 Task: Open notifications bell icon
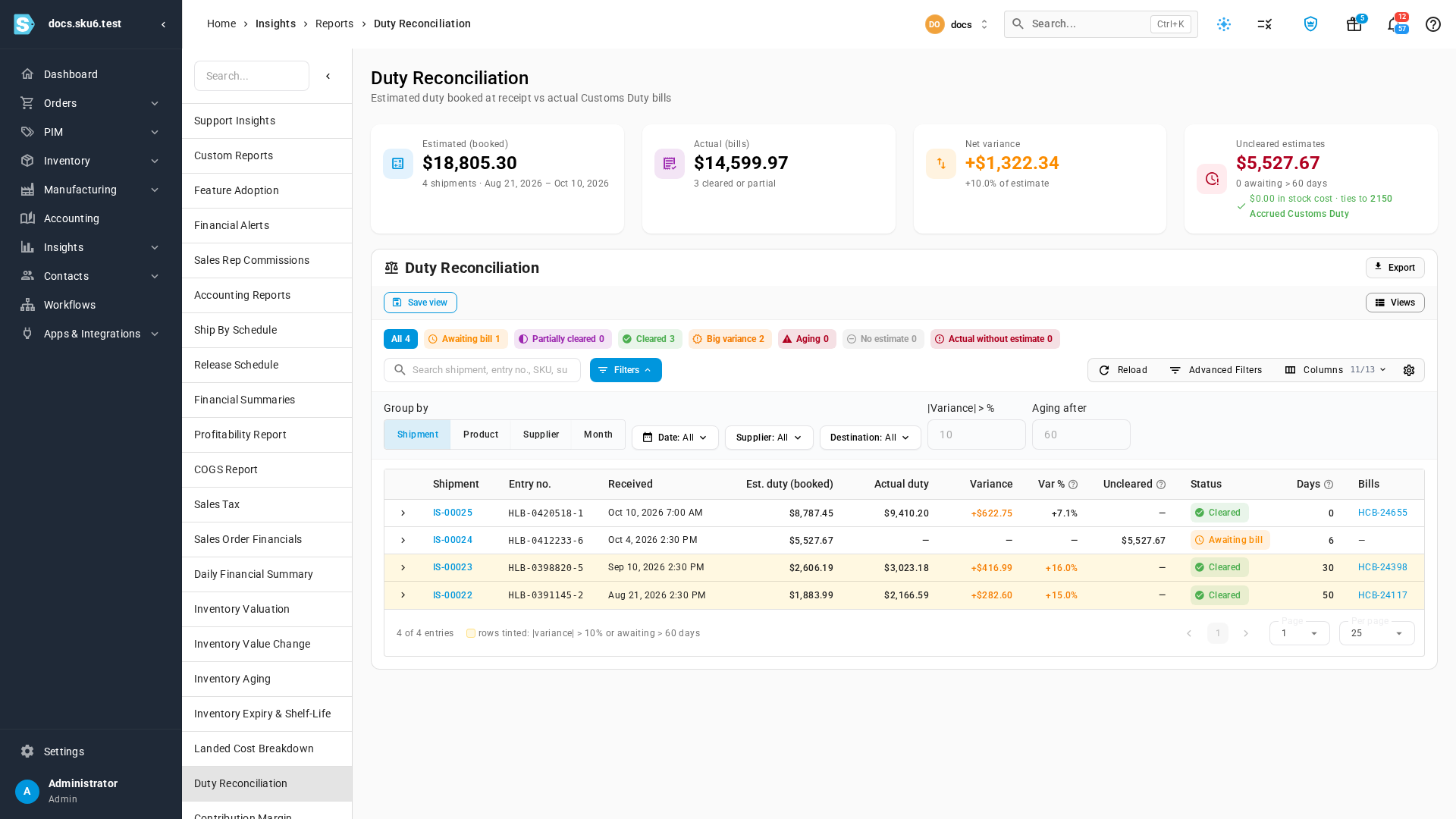tap(1394, 24)
